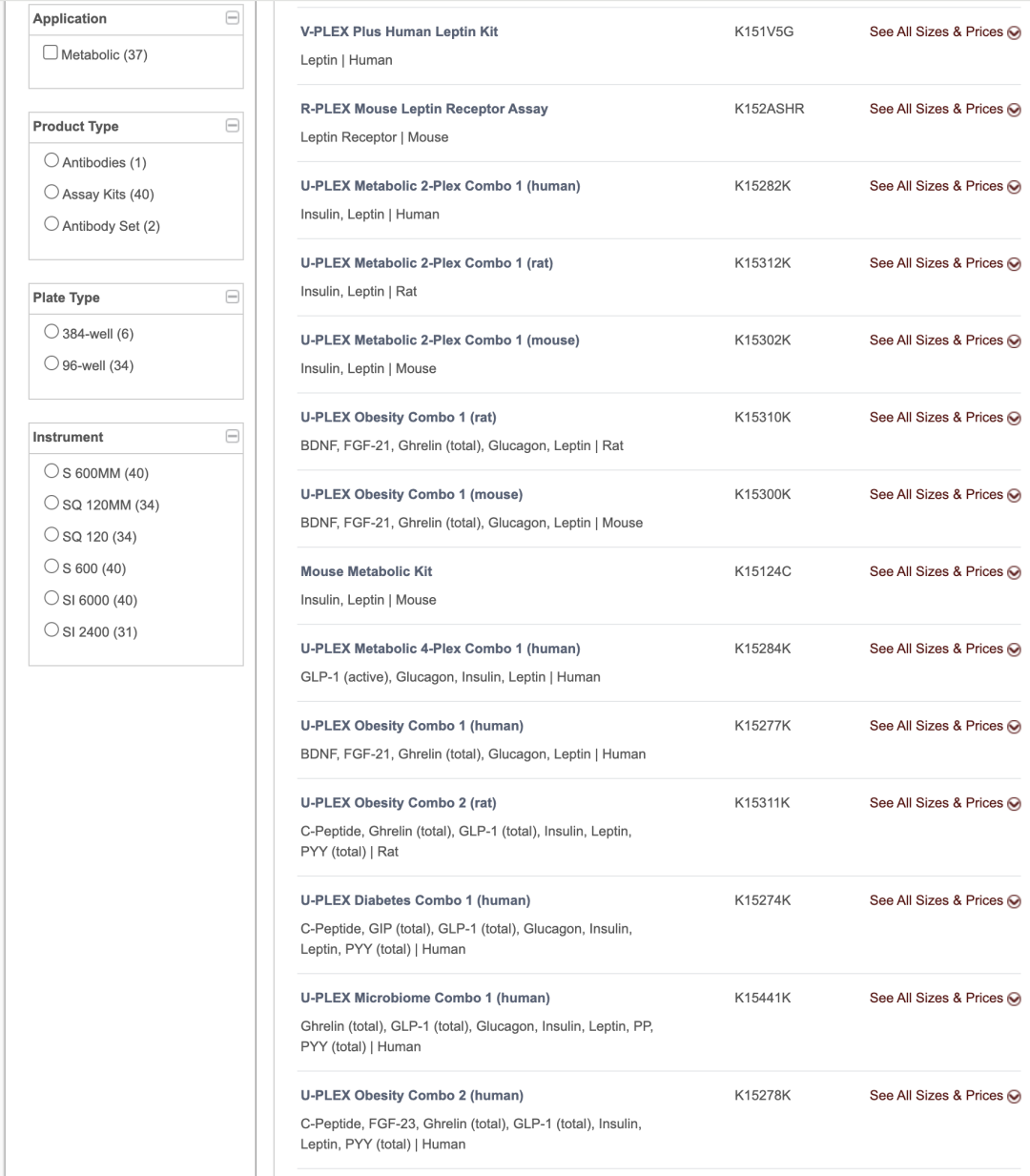Open U-PLEX Obesity Combo 1 (human)
This screenshot has width=1030, height=1176.
(412, 726)
